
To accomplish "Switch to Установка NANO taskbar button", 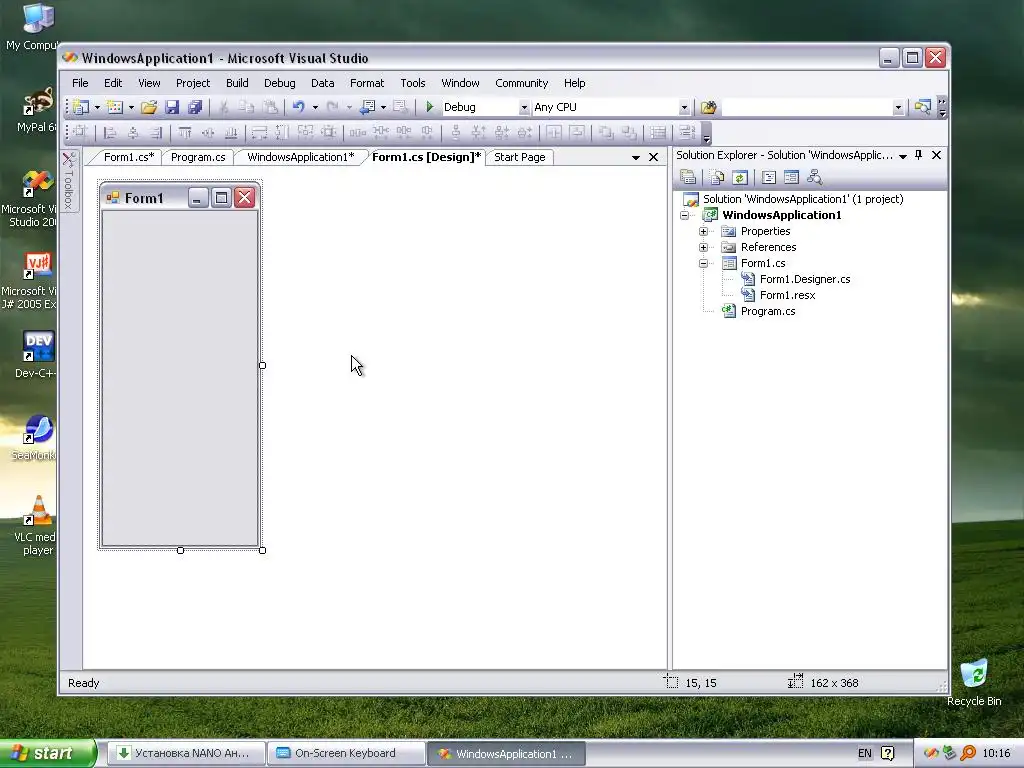I will pos(186,753).
